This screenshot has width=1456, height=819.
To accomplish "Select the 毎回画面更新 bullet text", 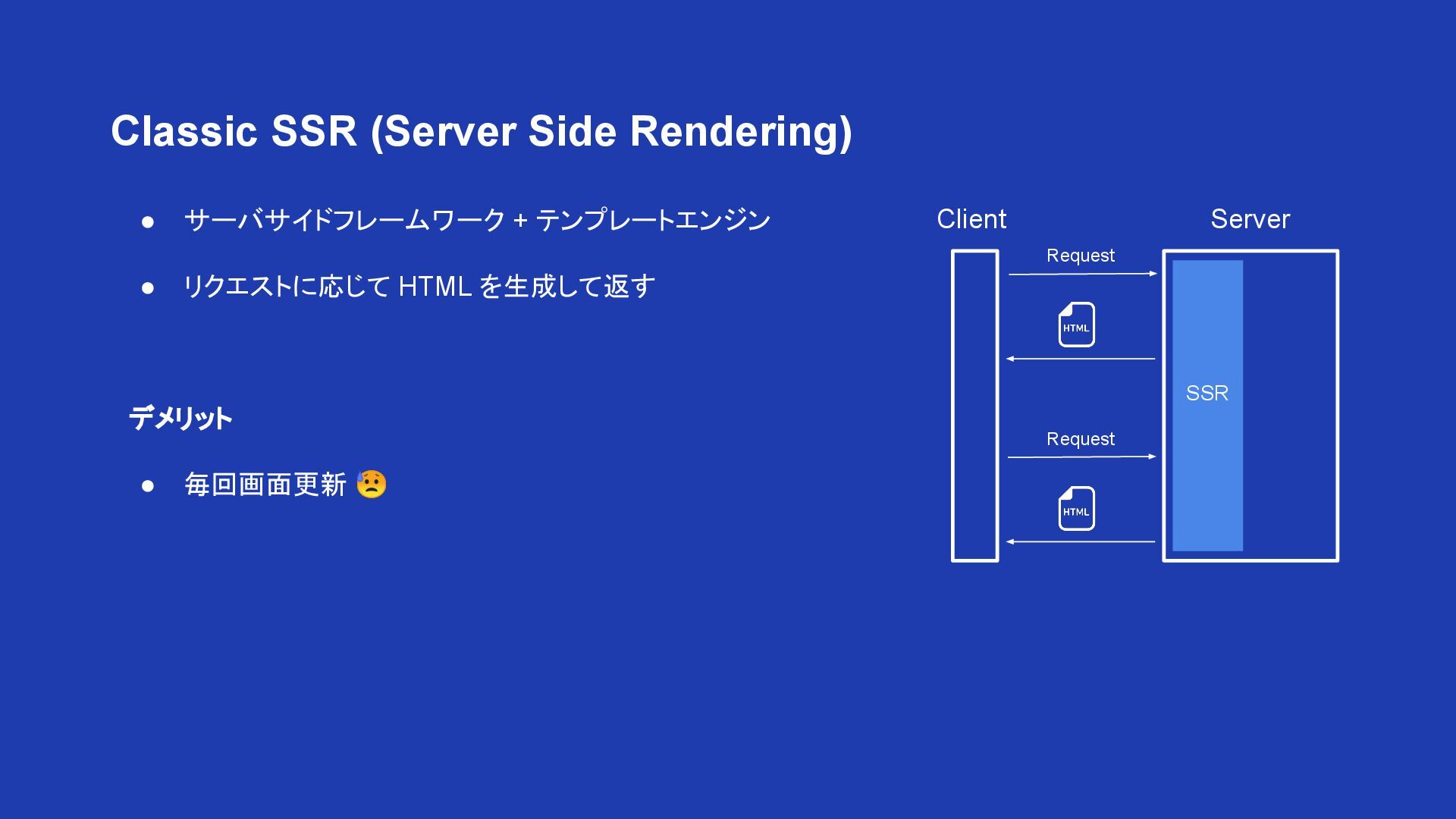I will click(x=265, y=485).
